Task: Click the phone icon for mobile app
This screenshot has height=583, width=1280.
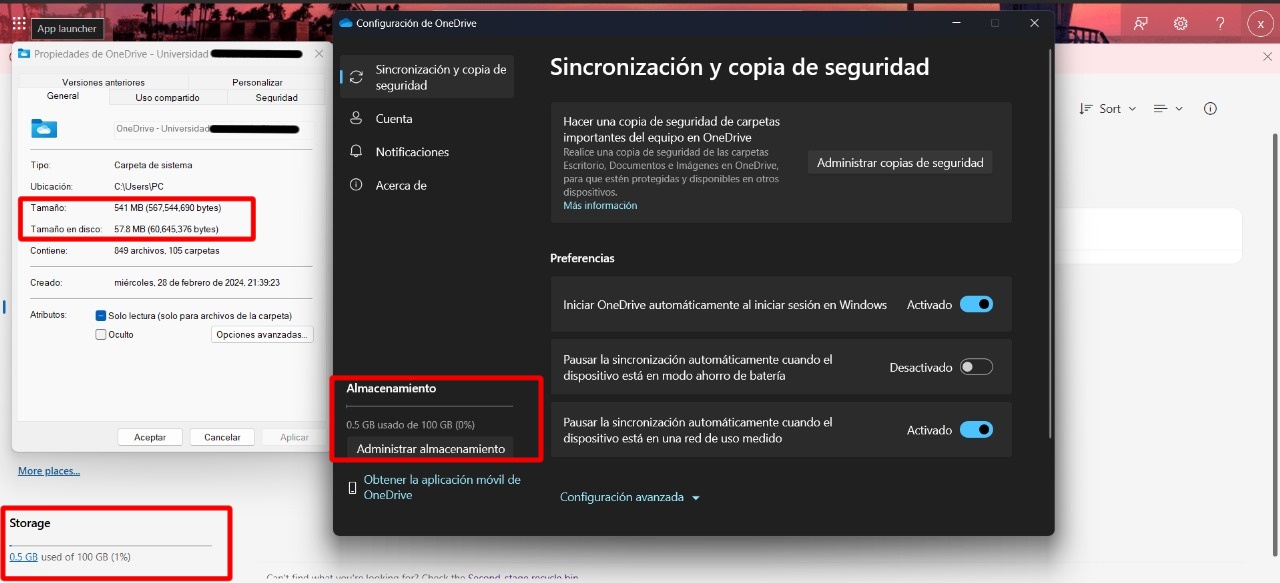Action: (x=352, y=488)
